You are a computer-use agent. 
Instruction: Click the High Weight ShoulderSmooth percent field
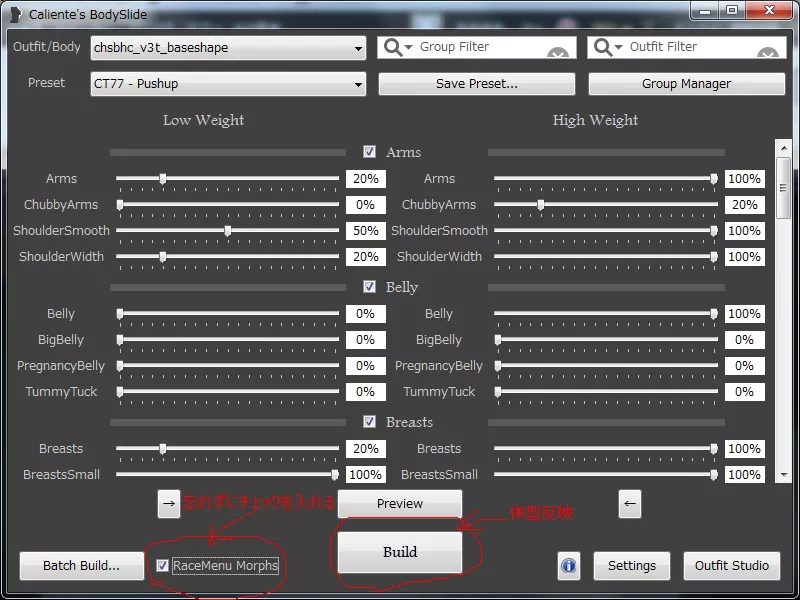tap(744, 231)
